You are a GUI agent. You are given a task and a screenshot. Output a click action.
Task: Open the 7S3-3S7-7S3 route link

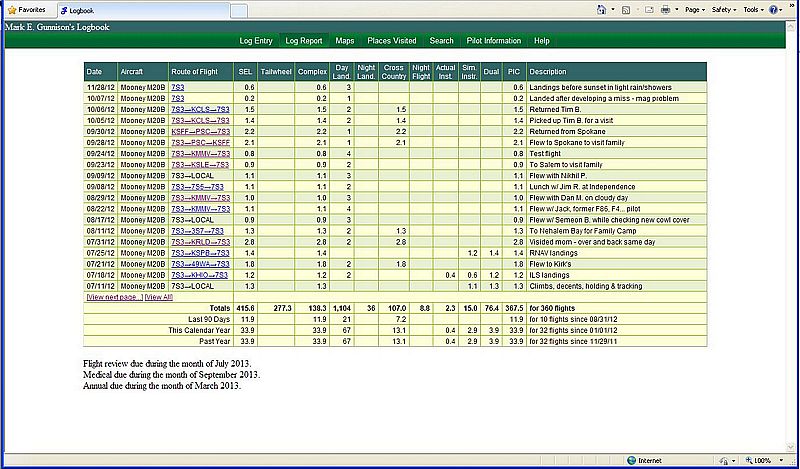(x=197, y=231)
